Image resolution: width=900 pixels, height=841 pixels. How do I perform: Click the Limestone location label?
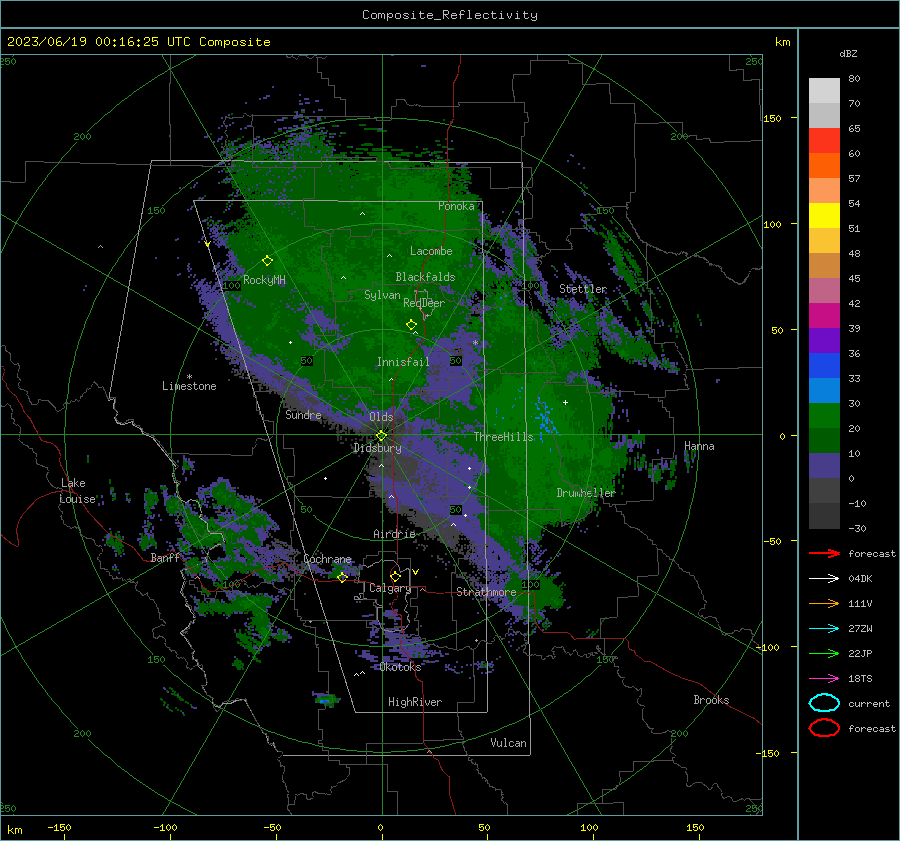click(x=189, y=386)
